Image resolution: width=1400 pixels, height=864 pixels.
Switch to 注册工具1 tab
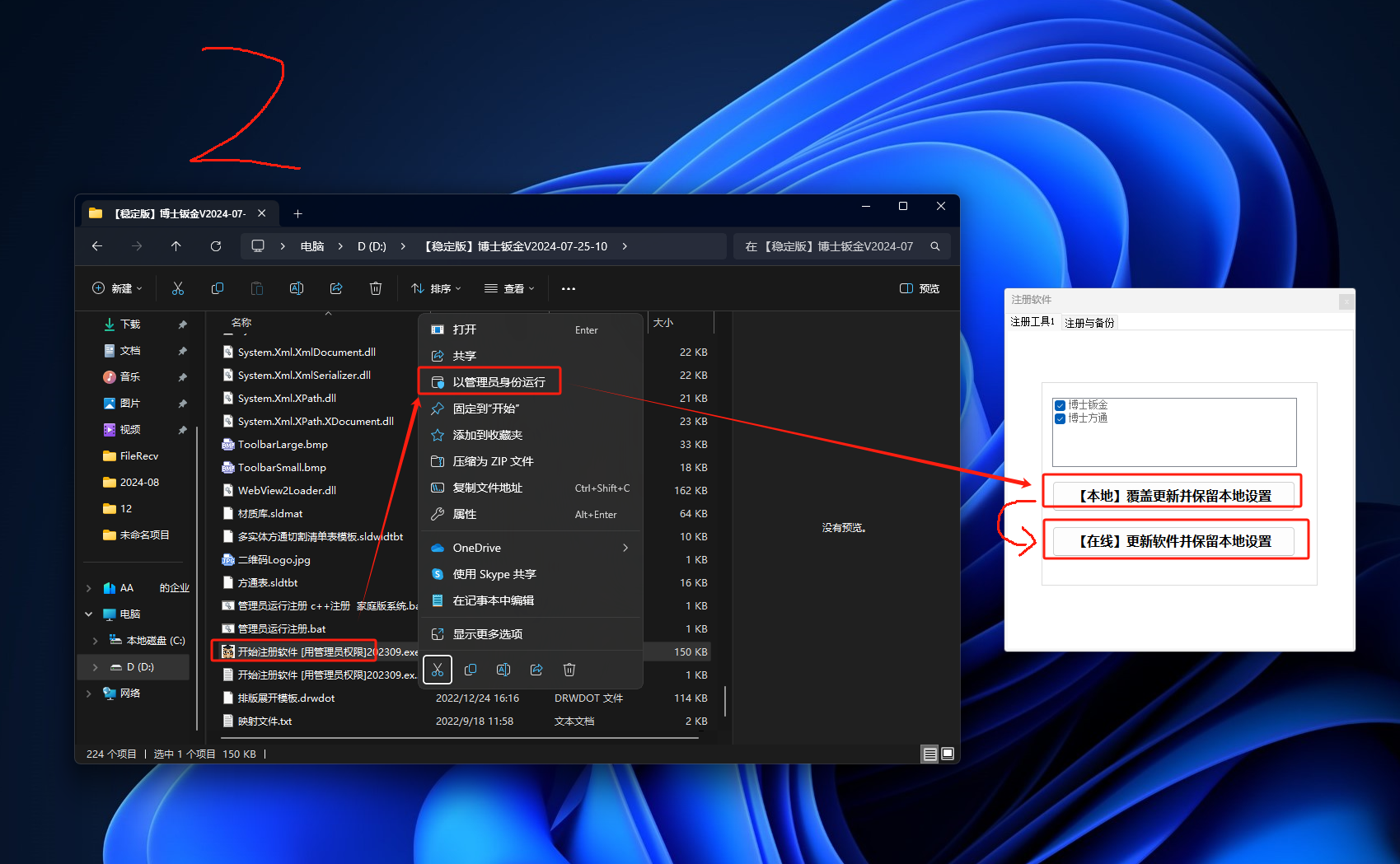[1032, 322]
